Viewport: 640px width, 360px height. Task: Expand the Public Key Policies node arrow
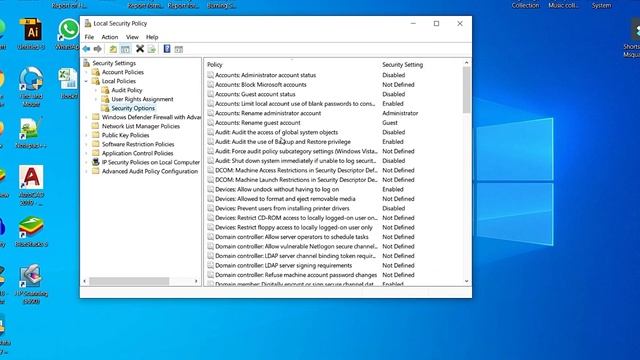86,135
